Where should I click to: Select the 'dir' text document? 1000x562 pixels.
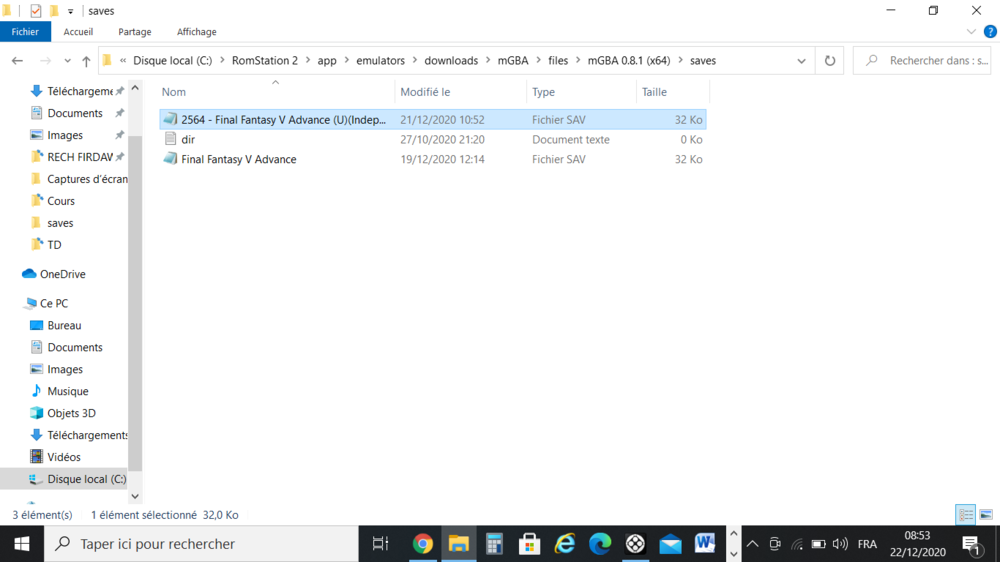[188, 140]
